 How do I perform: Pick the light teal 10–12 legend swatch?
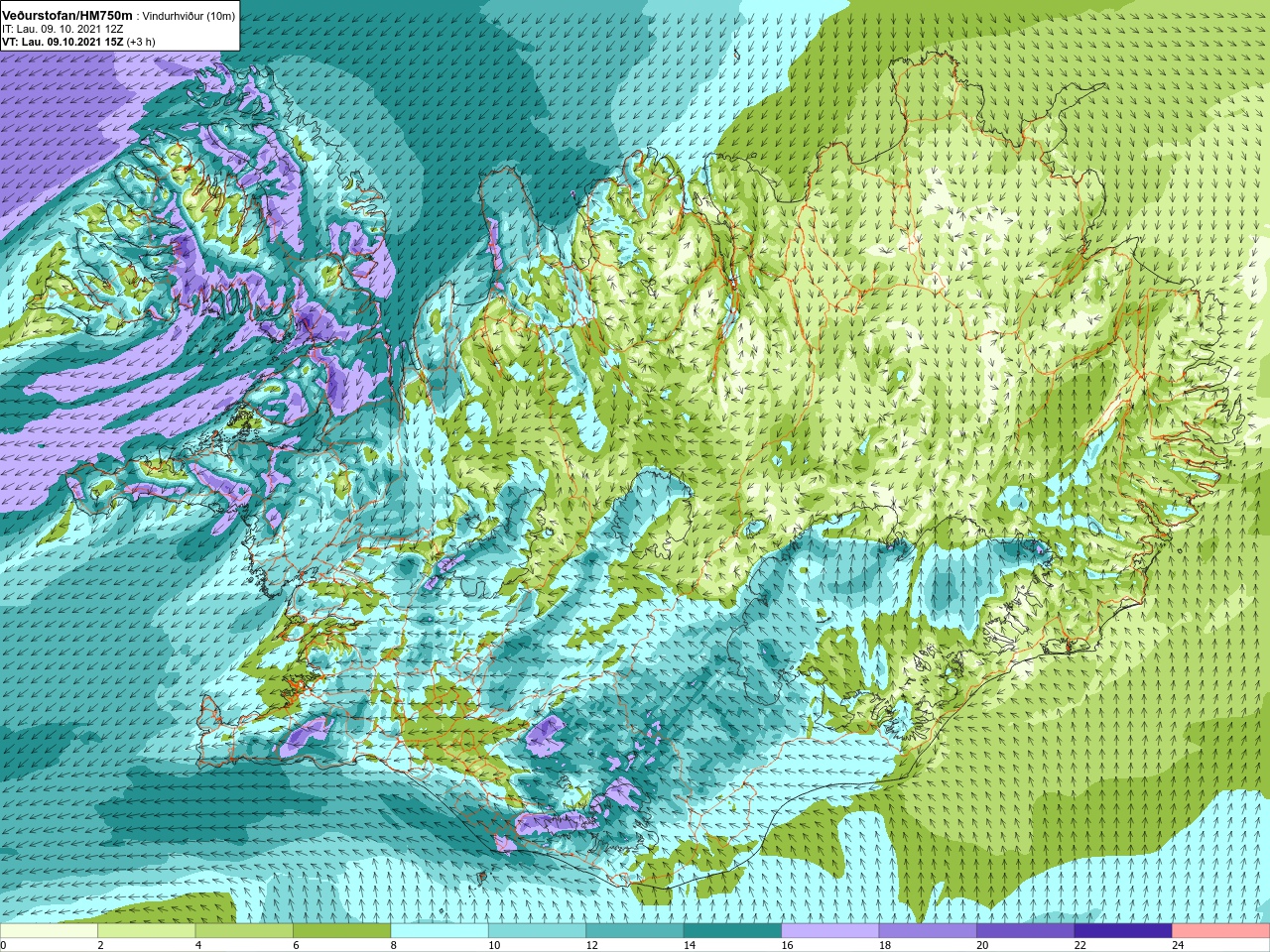pos(537,931)
